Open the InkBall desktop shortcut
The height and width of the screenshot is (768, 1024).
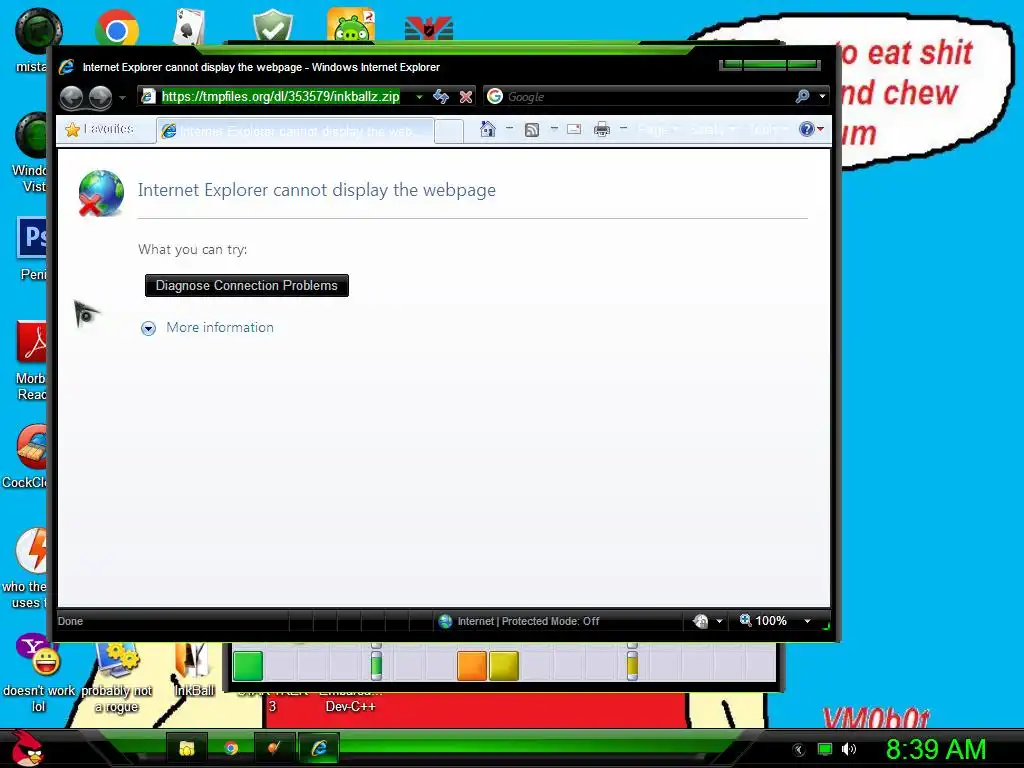(194, 671)
